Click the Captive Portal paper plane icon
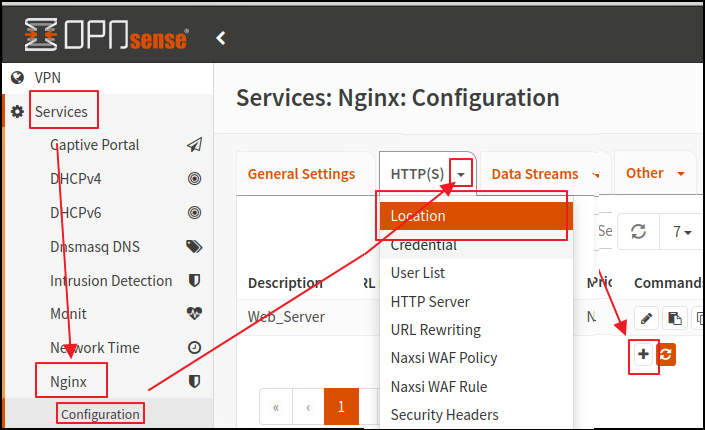The image size is (705, 430). click(x=194, y=145)
